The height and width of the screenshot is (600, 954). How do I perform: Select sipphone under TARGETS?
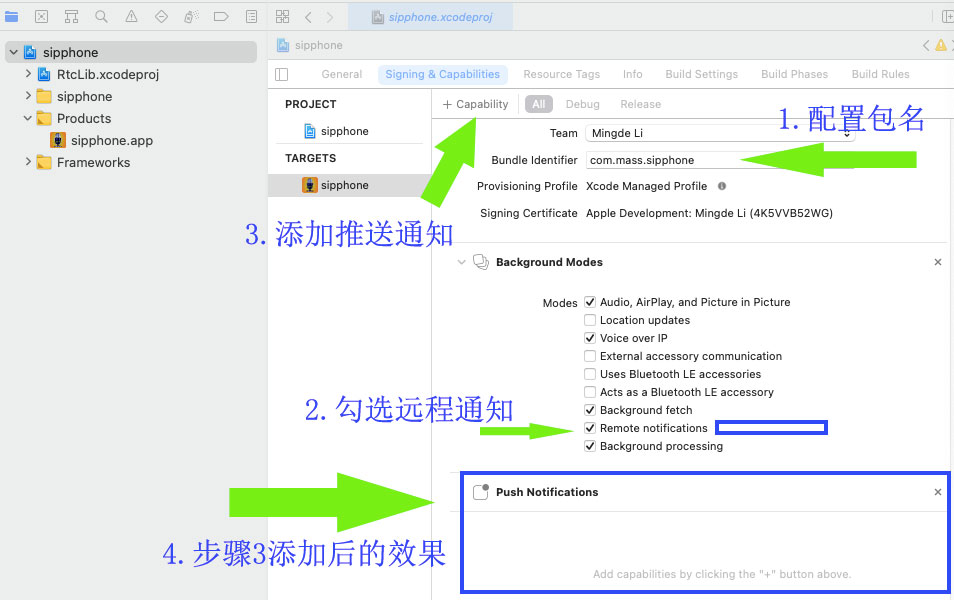click(349, 185)
